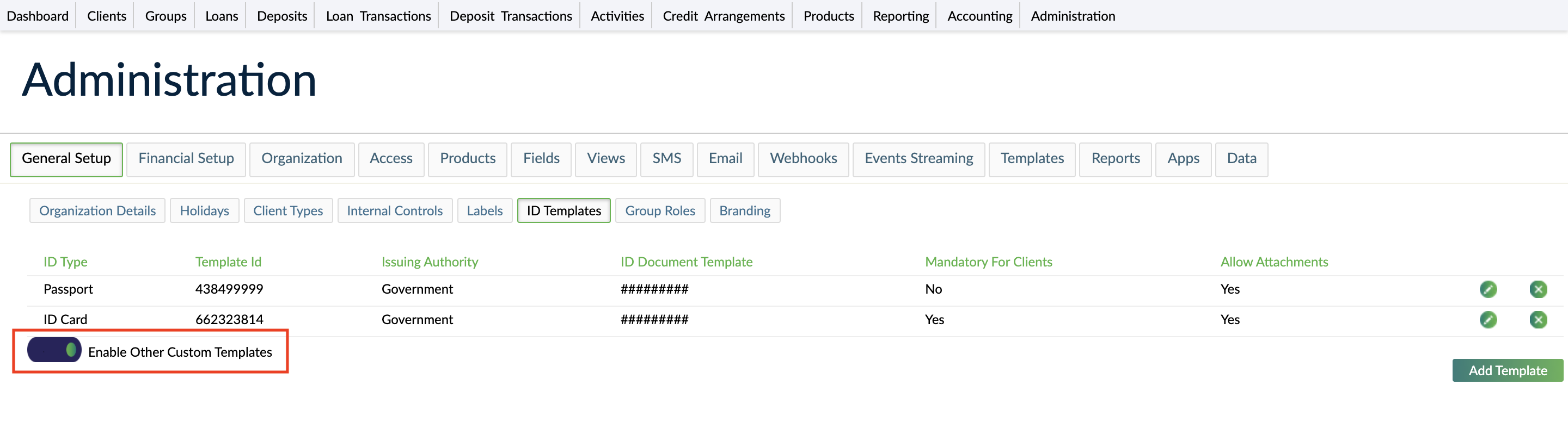1568x422 pixels.
Task: Open the Branding sub-tab
Action: pyautogui.click(x=744, y=210)
